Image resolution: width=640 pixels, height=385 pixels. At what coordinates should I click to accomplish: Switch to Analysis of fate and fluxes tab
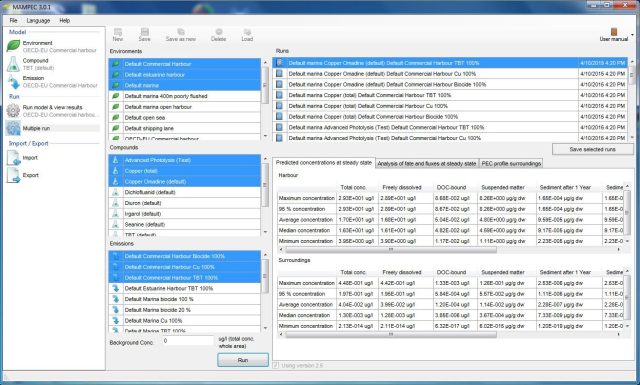point(427,163)
